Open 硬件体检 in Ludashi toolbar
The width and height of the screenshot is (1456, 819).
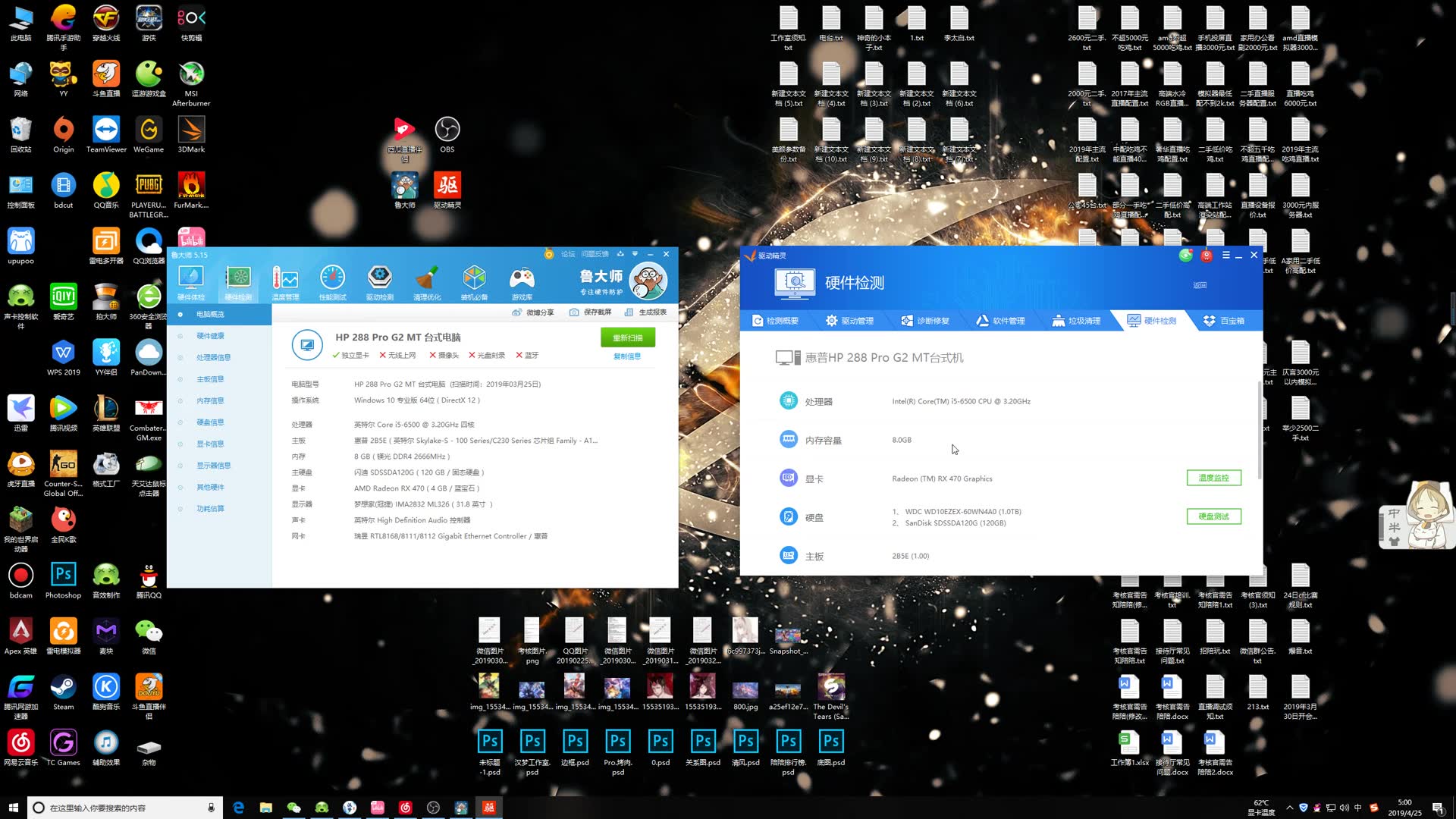coord(190,284)
